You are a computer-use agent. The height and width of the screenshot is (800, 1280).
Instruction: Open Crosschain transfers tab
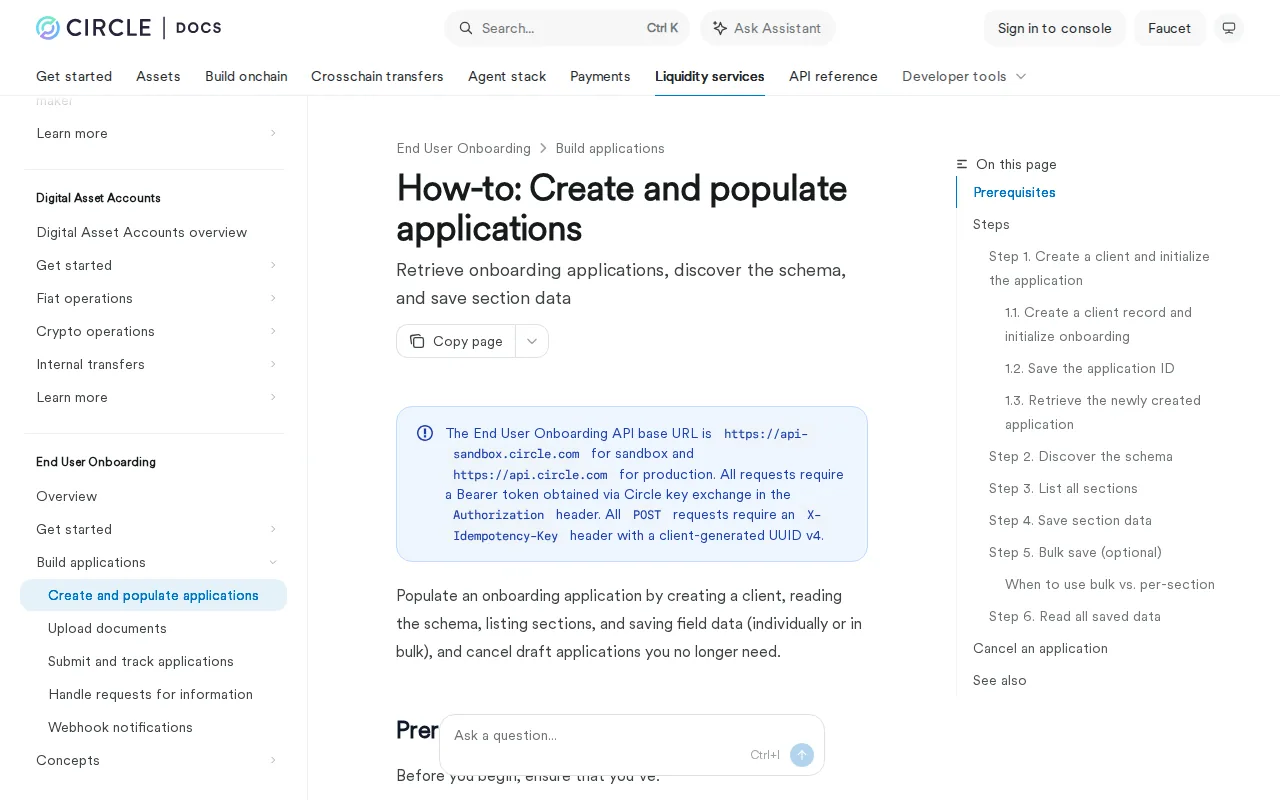377,76
